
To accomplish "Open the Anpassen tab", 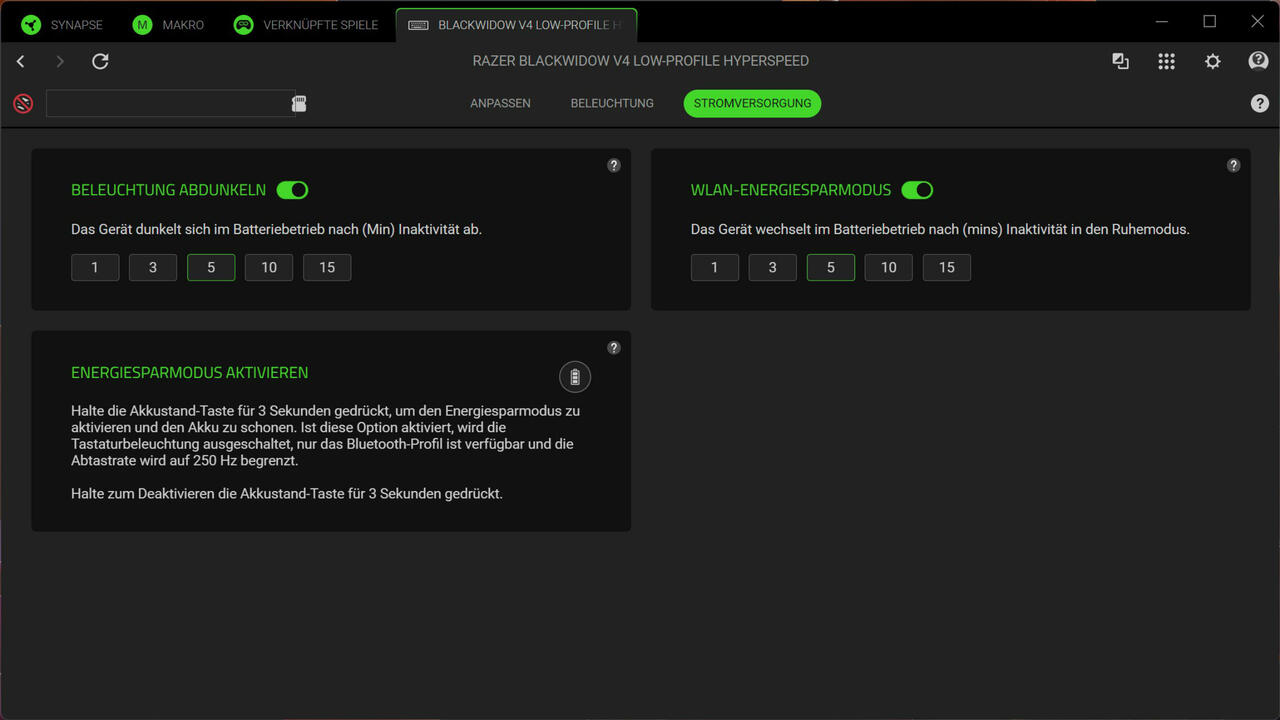I will pyautogui.click(x=500, y=104).
